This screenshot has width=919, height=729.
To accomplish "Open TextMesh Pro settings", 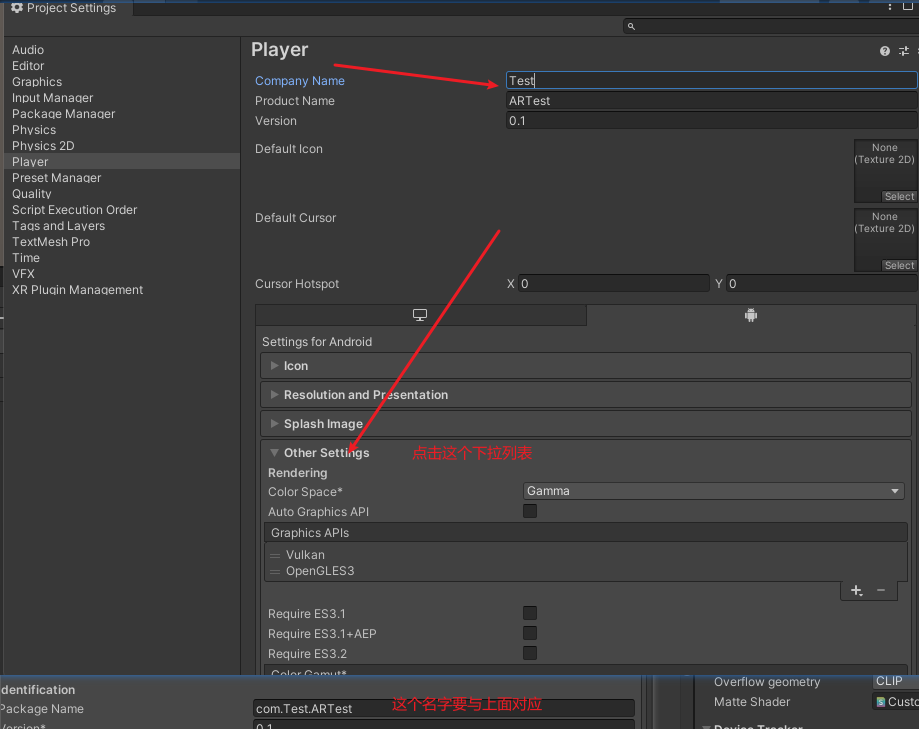I will tap(50, 241).
